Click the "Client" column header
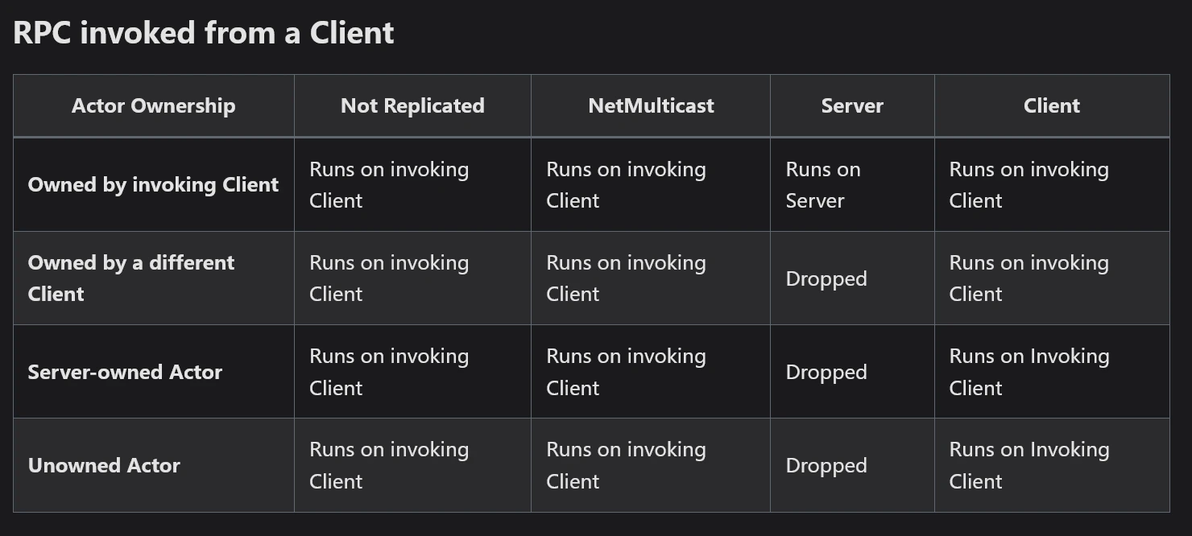The image size is (1192, 536). click(x=1051, y=106)
